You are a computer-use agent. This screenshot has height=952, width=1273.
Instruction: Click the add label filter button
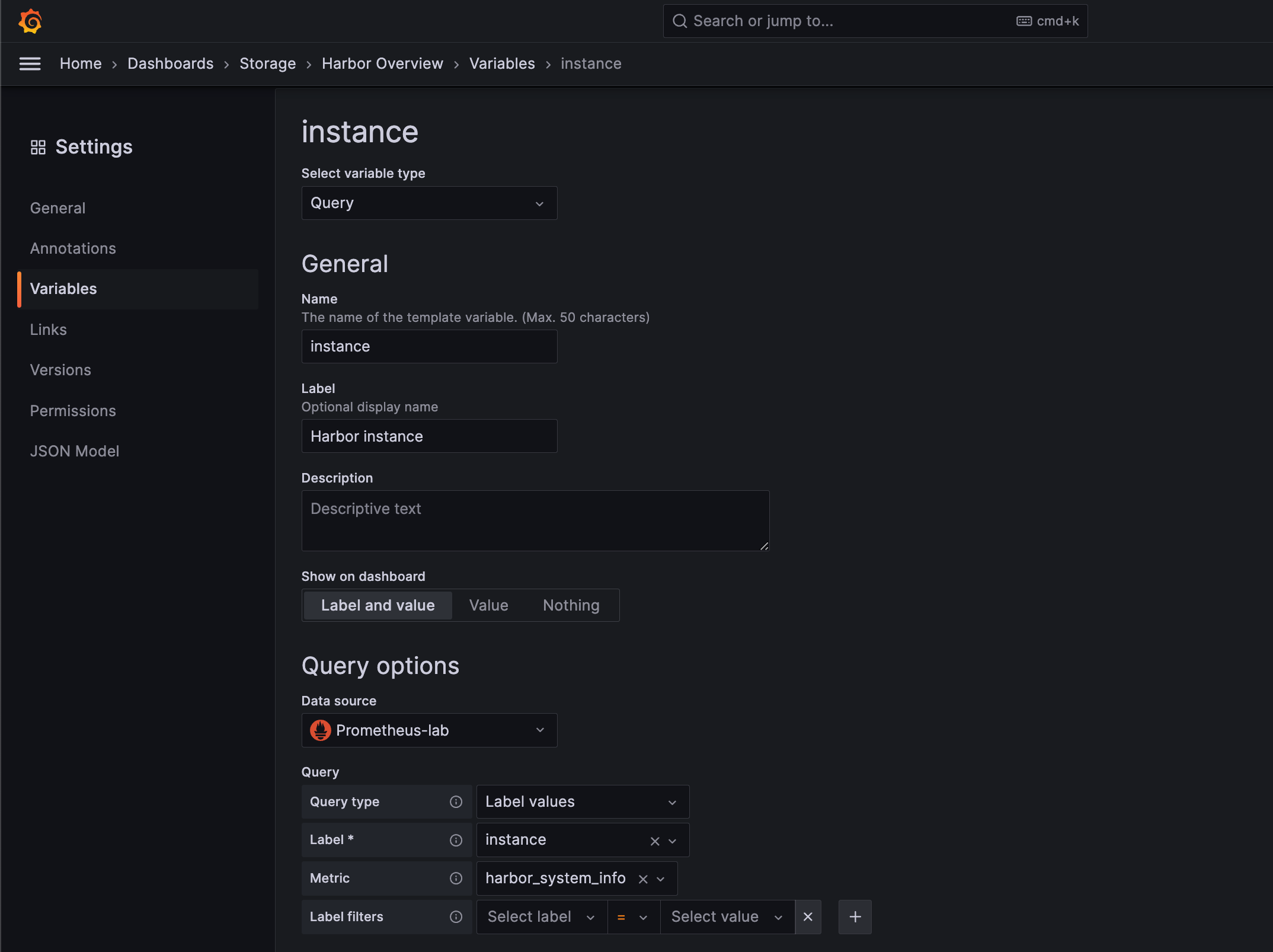click(x=854, y=917)
